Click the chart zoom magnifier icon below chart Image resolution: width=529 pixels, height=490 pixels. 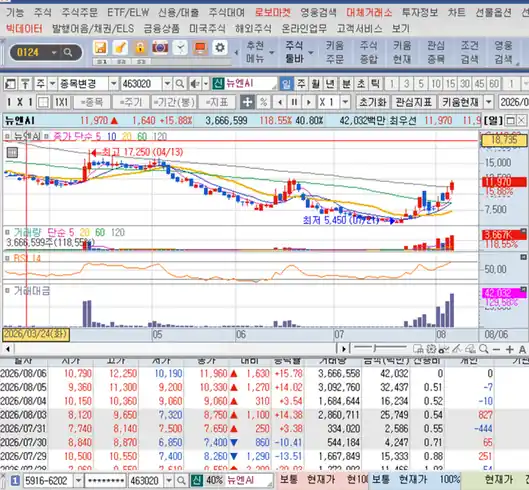pyautogui.click(x=483, y=349)
